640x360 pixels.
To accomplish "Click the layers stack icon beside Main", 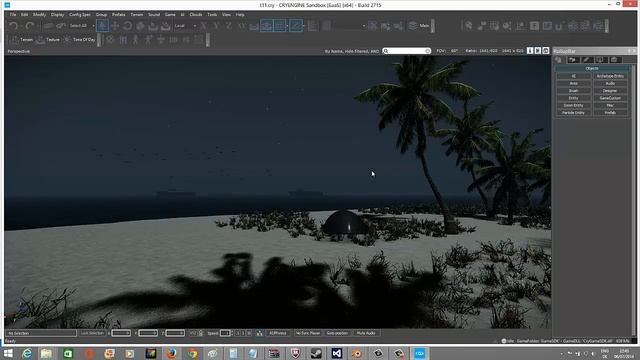I will coord(413,26).
